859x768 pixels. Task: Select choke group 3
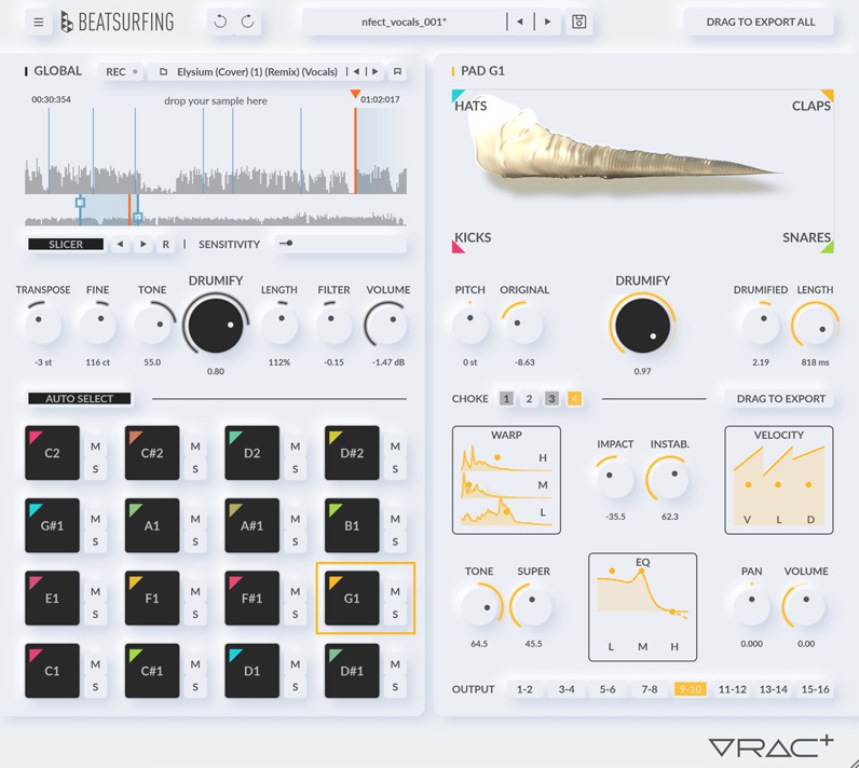coord(552,399)
